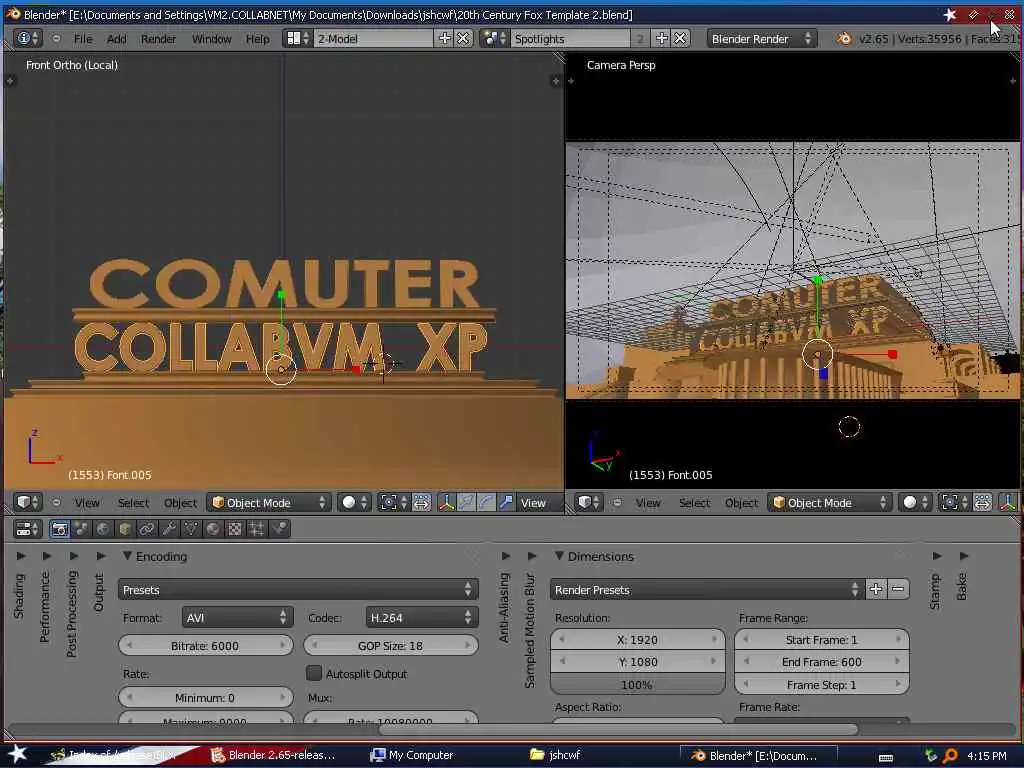Select the Object Data tab icon
The height and width of the screenshot is (768, 1024).
[191, 529]
